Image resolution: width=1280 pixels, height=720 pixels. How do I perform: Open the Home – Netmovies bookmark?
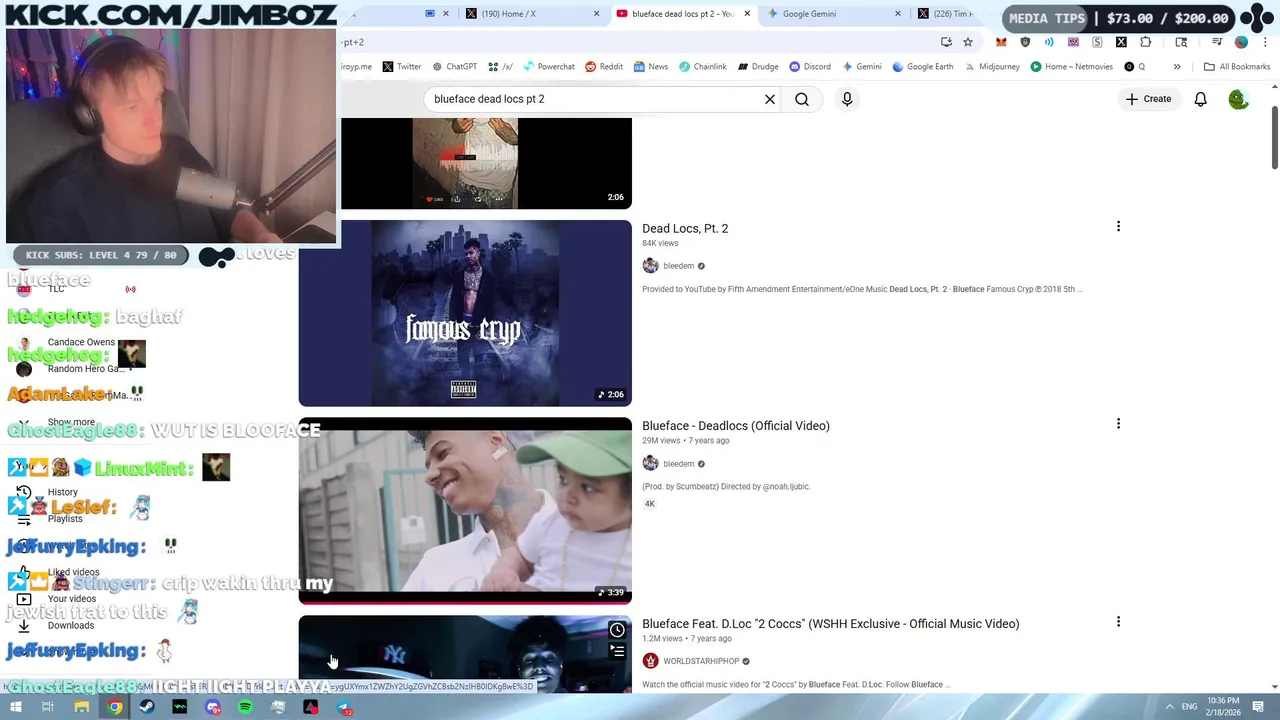(x=1071, y=67)
